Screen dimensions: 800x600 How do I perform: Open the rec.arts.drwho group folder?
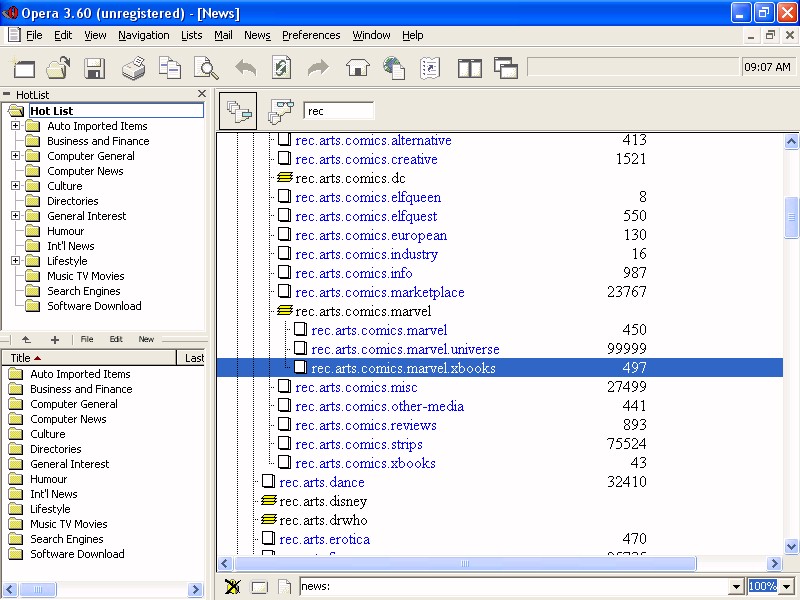coord(269,520)
